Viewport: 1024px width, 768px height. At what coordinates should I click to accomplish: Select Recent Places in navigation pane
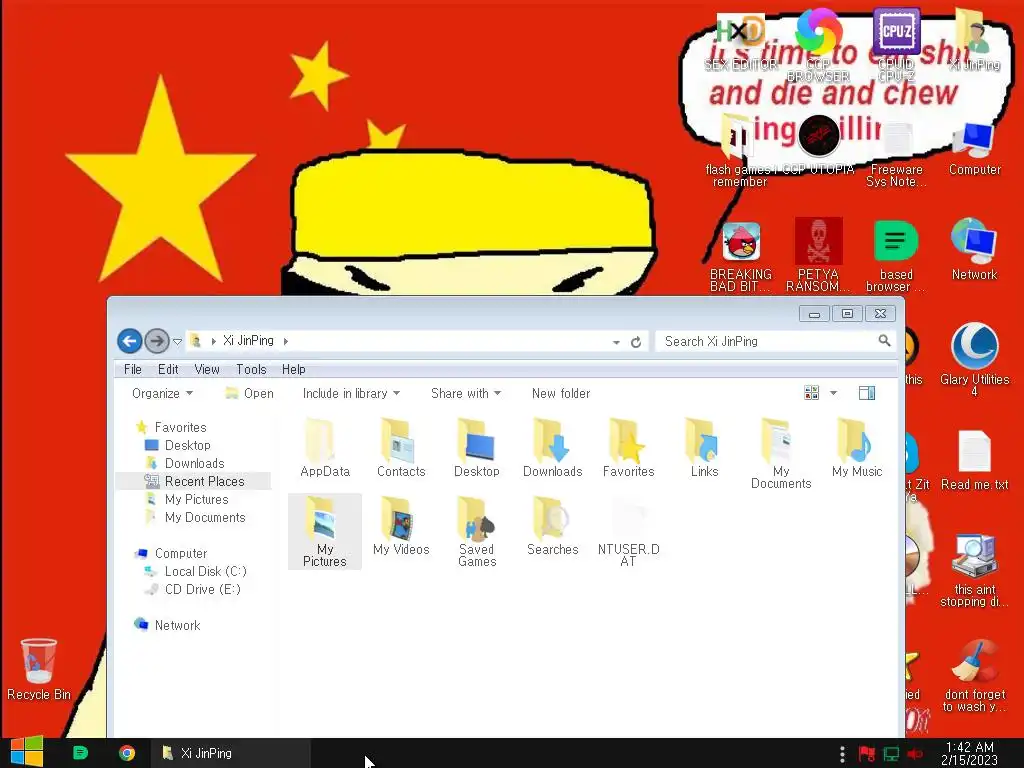point(193,481)
